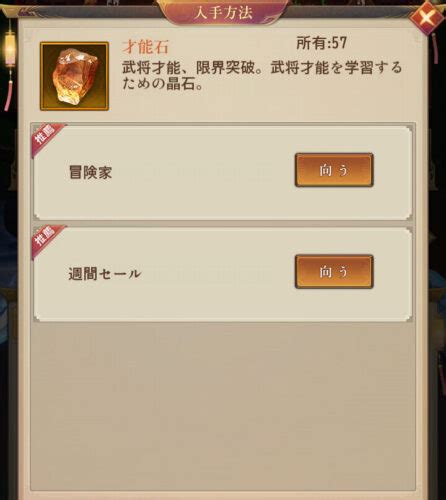This screenshot has width=446, height=500.
Task: Go to 週間セール using its 向う button
Action: point(334,272)
